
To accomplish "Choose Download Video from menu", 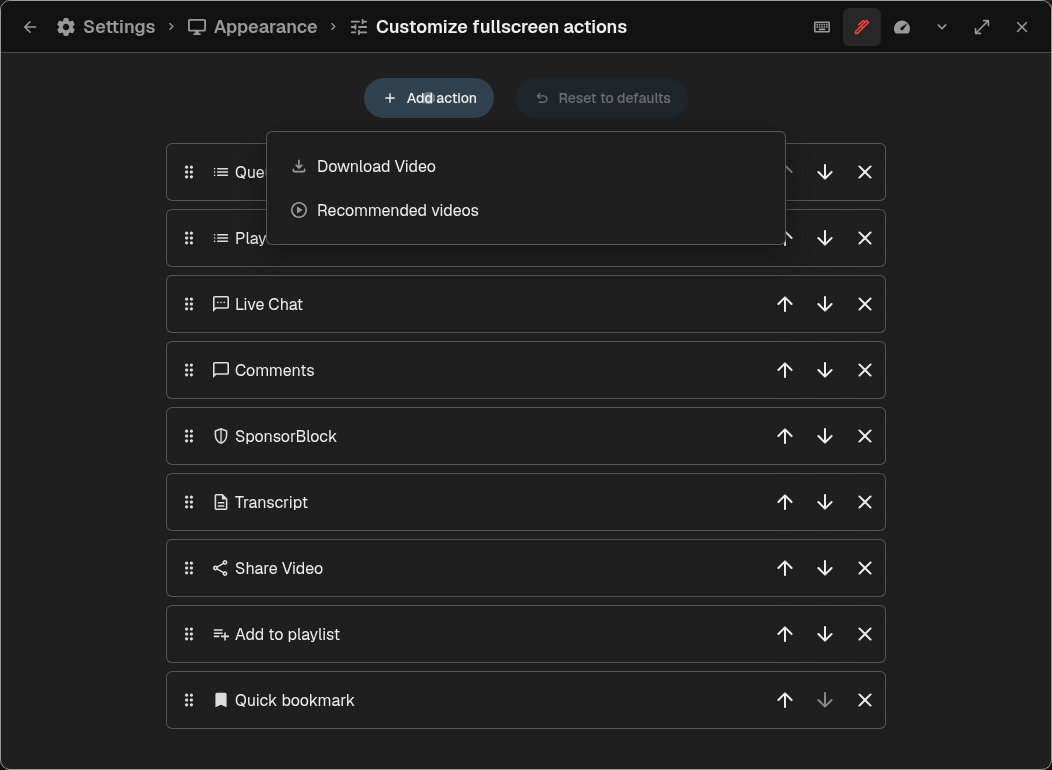I will click(x=526, y=166).
